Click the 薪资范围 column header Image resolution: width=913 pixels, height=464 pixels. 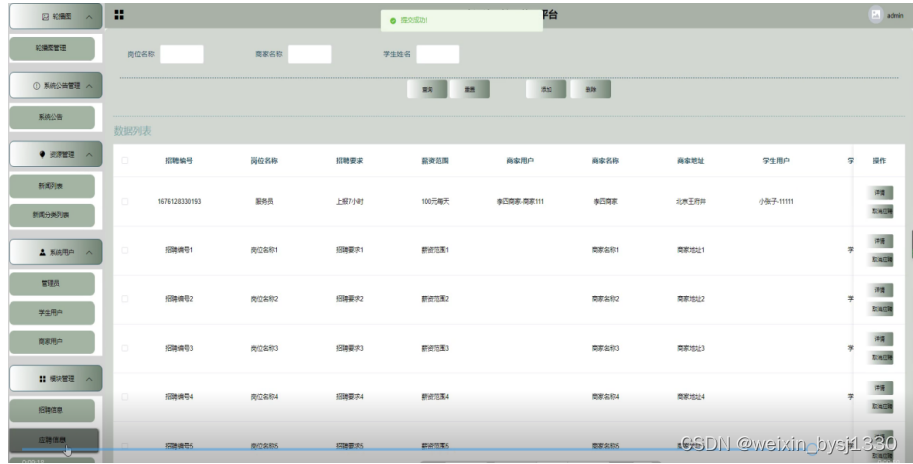pos(435,161)
